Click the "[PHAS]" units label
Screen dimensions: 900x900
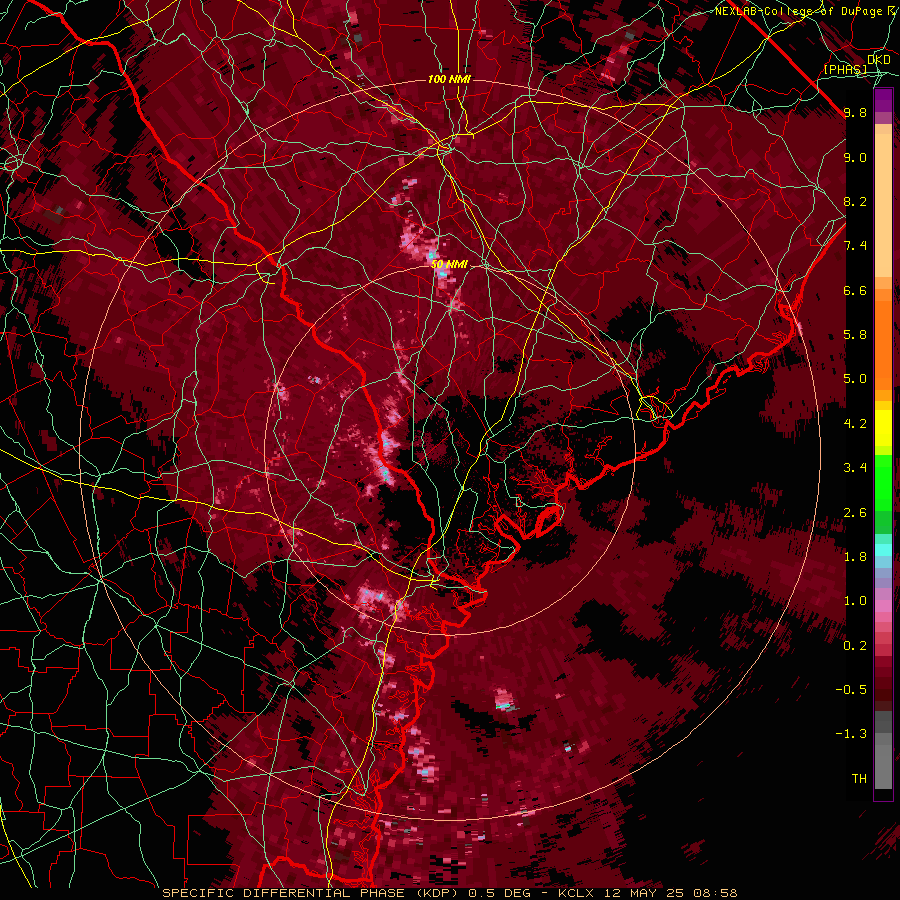845,70
